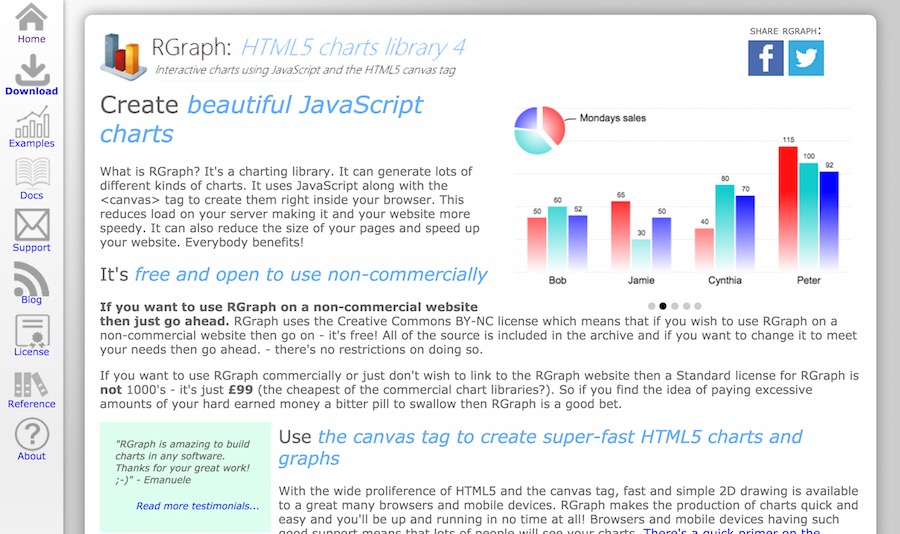
Task: Open the Docs book icon
Action: [32, 173]
